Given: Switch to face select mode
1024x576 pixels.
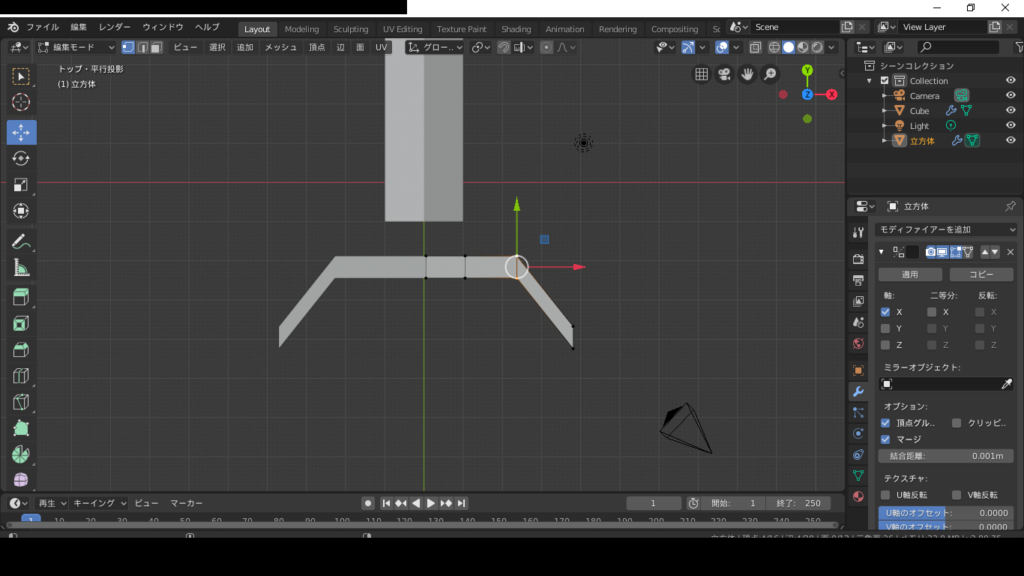Looking at the screenshot, I should [155, 47].
